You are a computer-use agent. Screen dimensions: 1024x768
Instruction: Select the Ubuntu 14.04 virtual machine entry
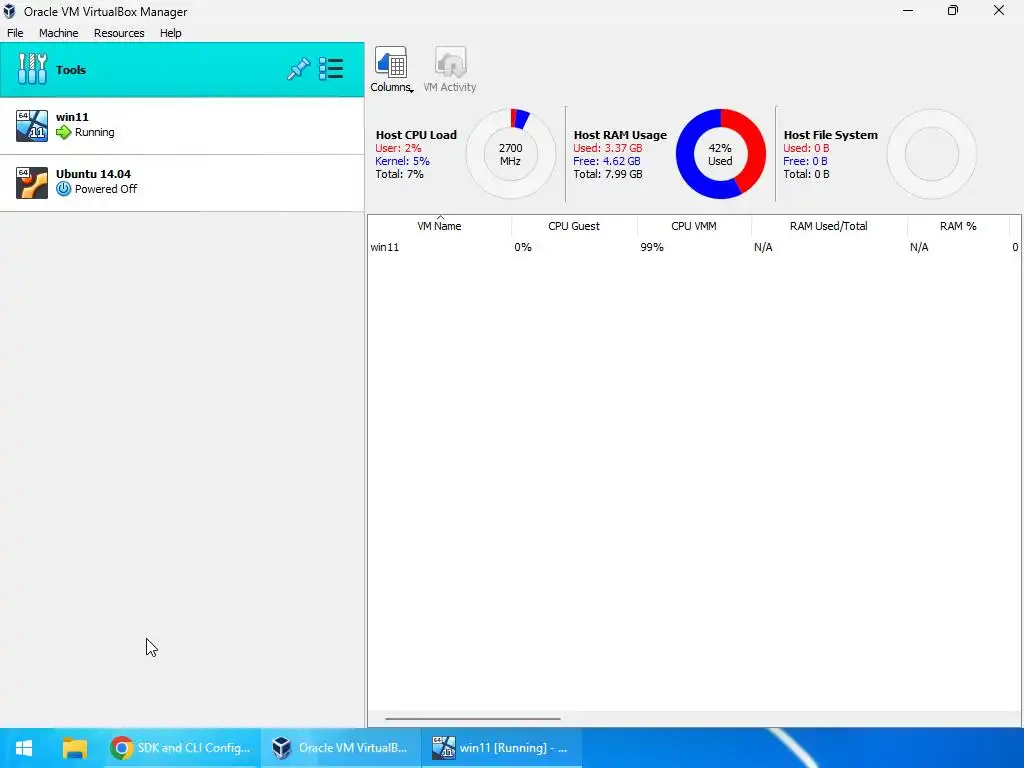(x=182, y=183)
